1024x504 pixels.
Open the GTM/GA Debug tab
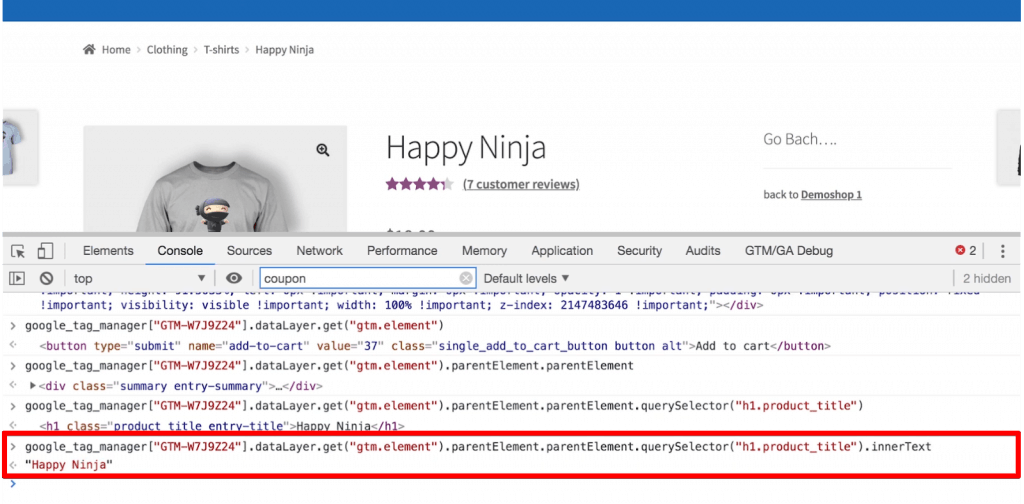[789, 251]
